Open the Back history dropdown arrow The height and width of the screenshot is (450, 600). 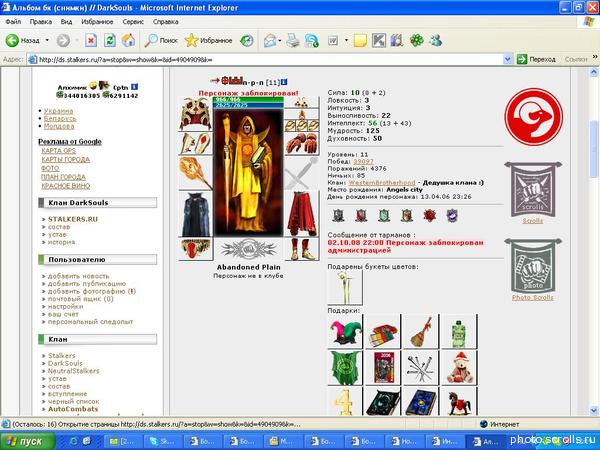[x=47, y=40]
